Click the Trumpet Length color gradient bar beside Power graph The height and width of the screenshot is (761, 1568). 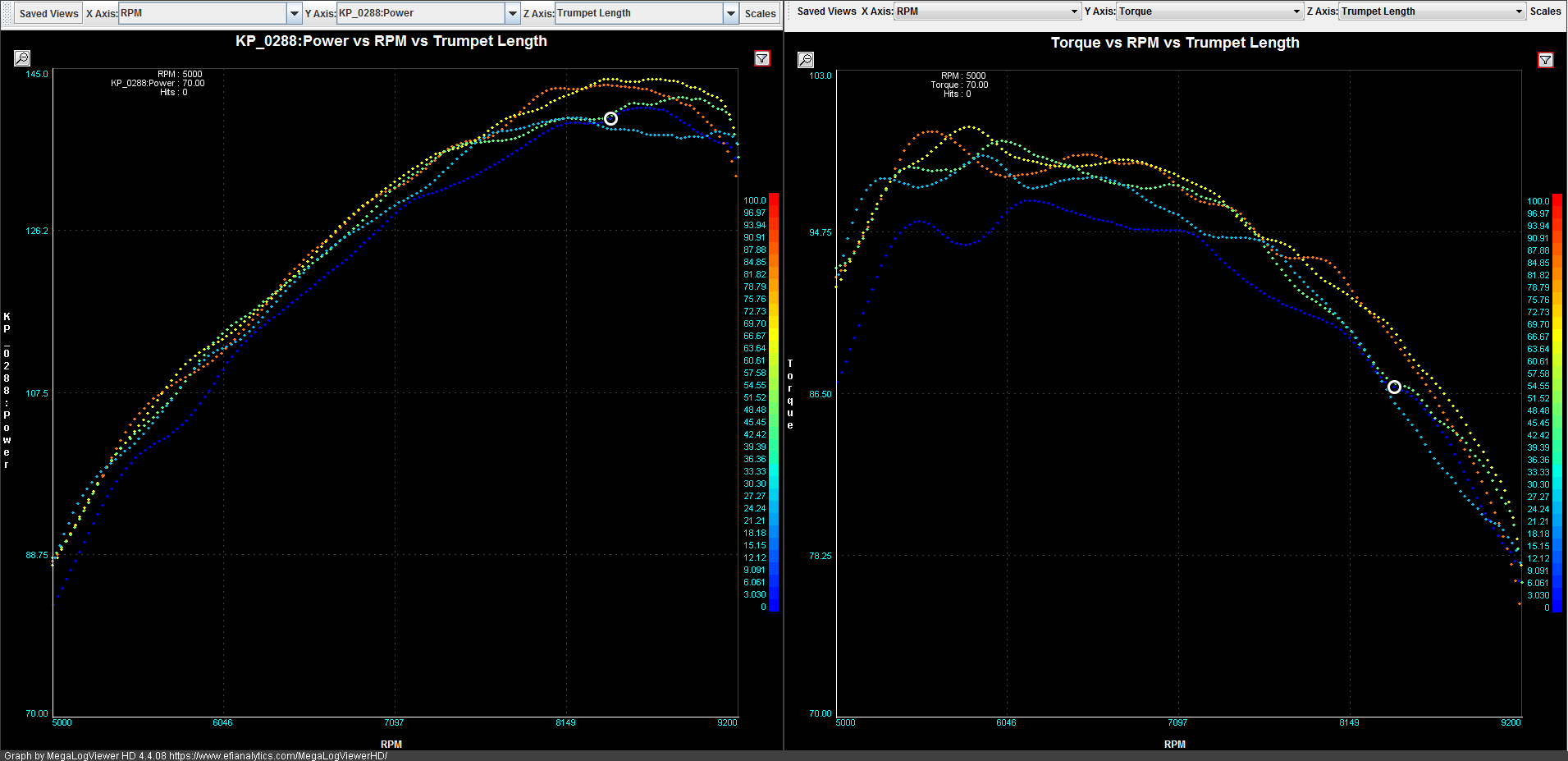[774, 402]
